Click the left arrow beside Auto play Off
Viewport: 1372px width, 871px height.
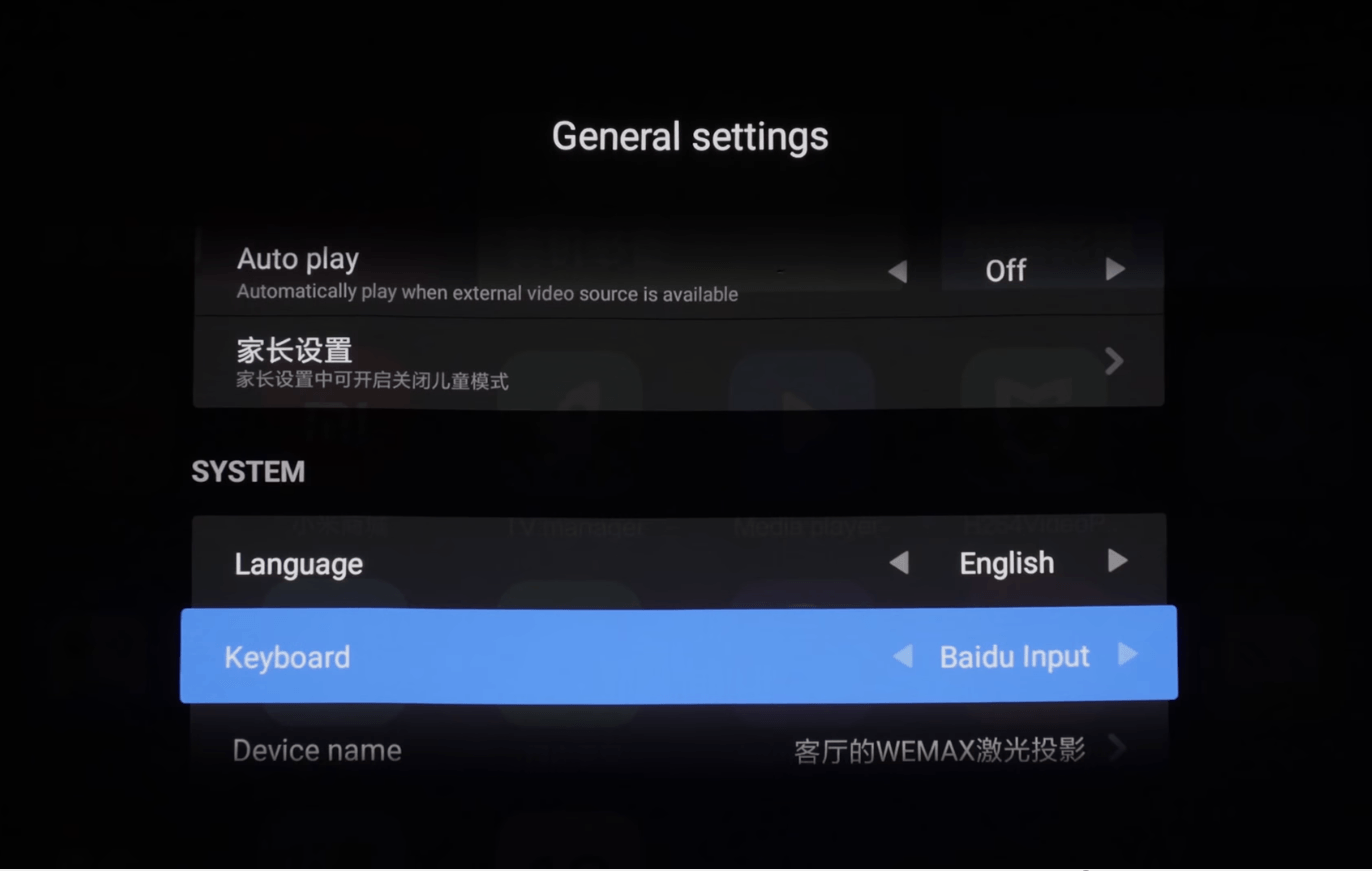[897, 271]
